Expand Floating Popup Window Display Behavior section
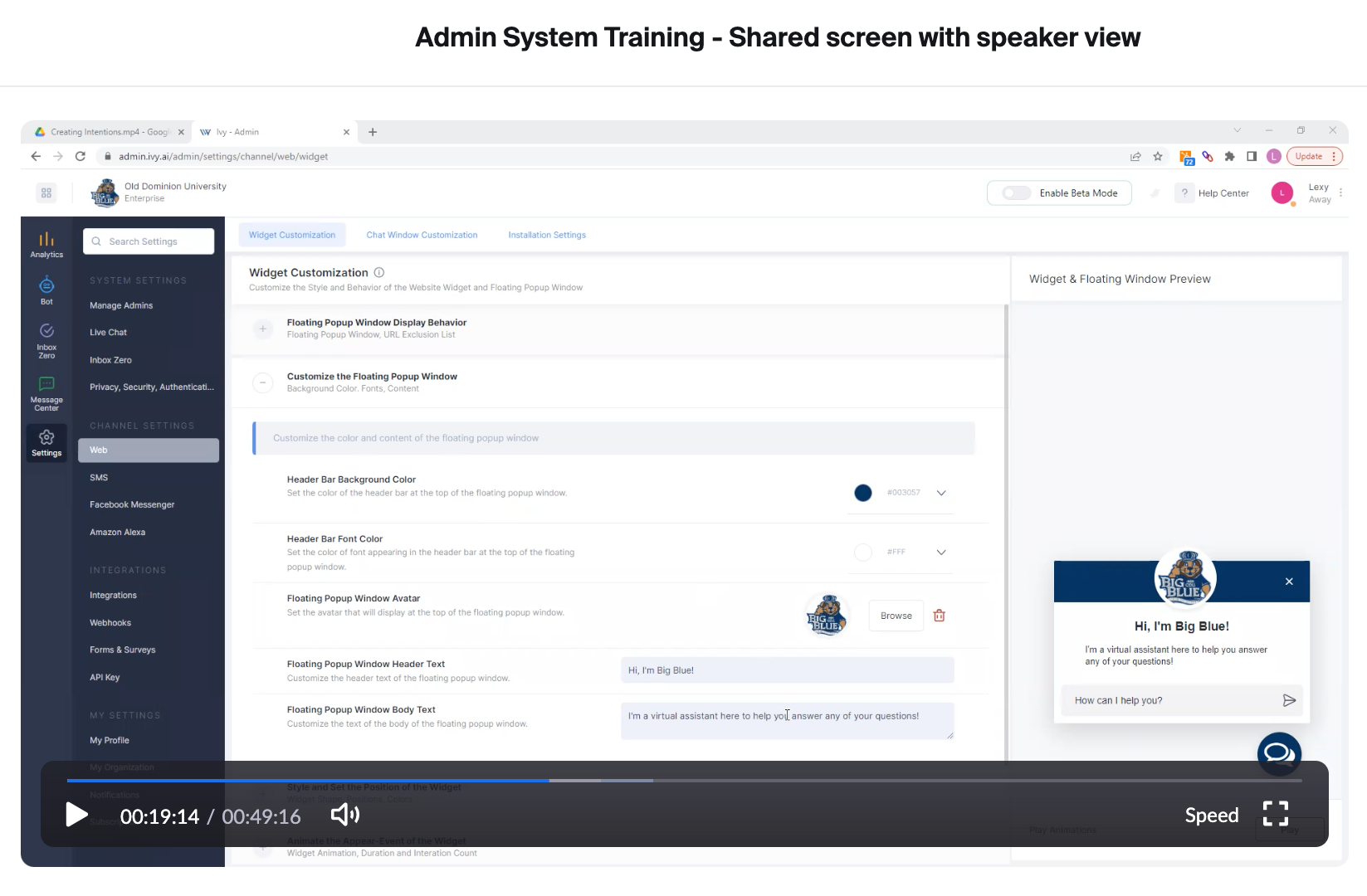The image size is (1367, 896). pyautogui.click(x=262, y=329)
